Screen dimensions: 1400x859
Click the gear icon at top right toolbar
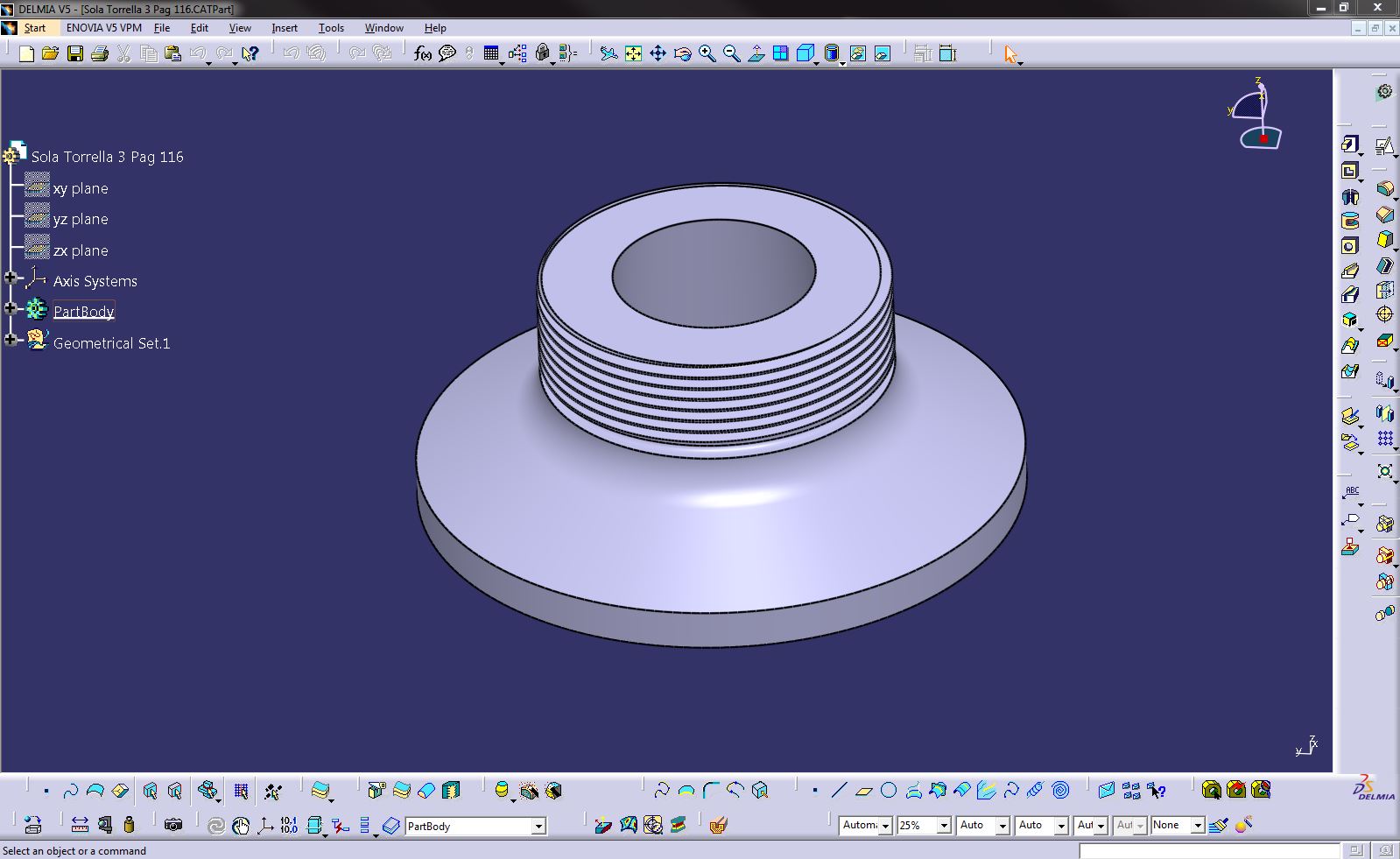coord(1384,92)
